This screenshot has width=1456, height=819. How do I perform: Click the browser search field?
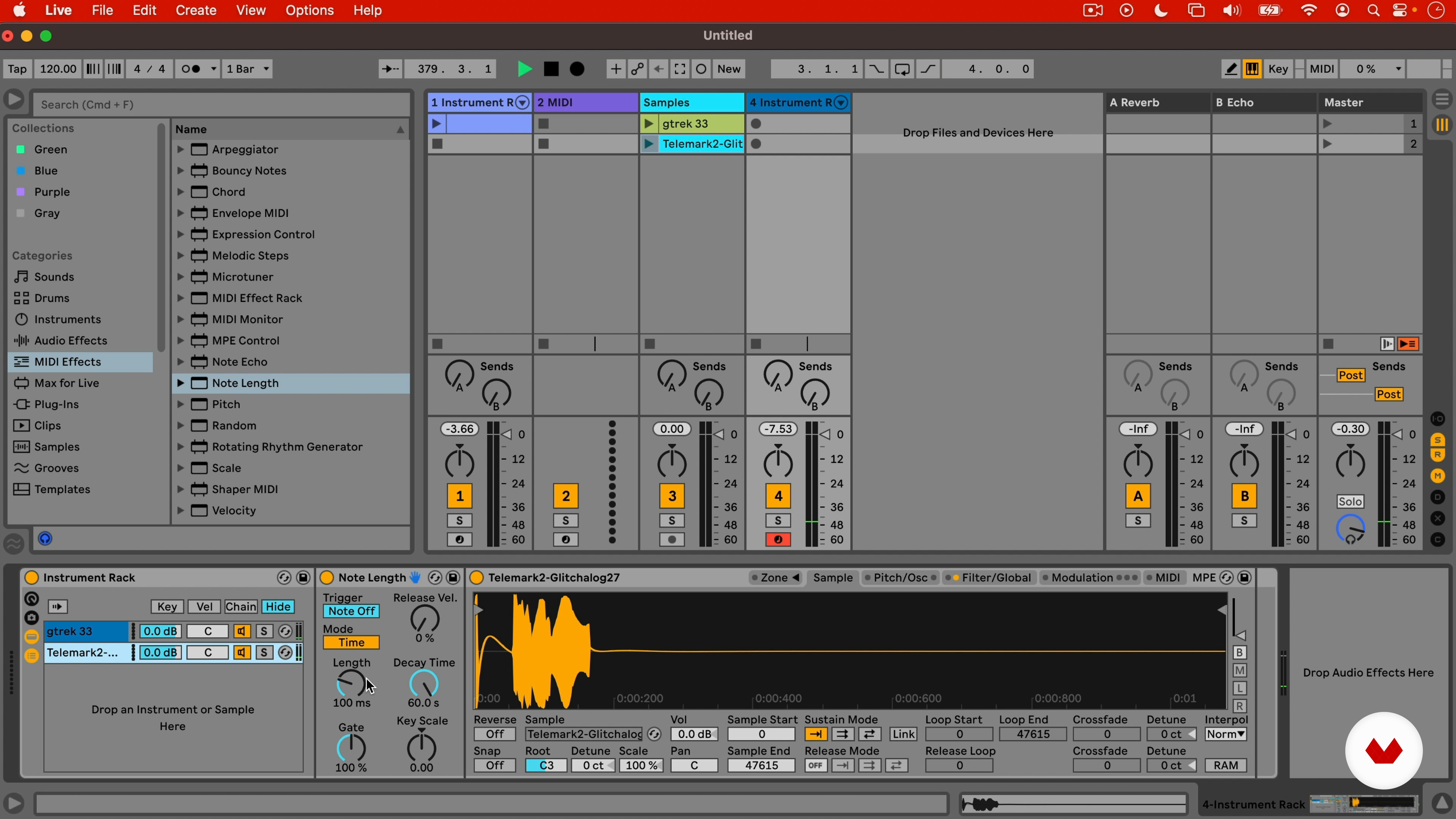pyautogui.click(x=221, y=105)
